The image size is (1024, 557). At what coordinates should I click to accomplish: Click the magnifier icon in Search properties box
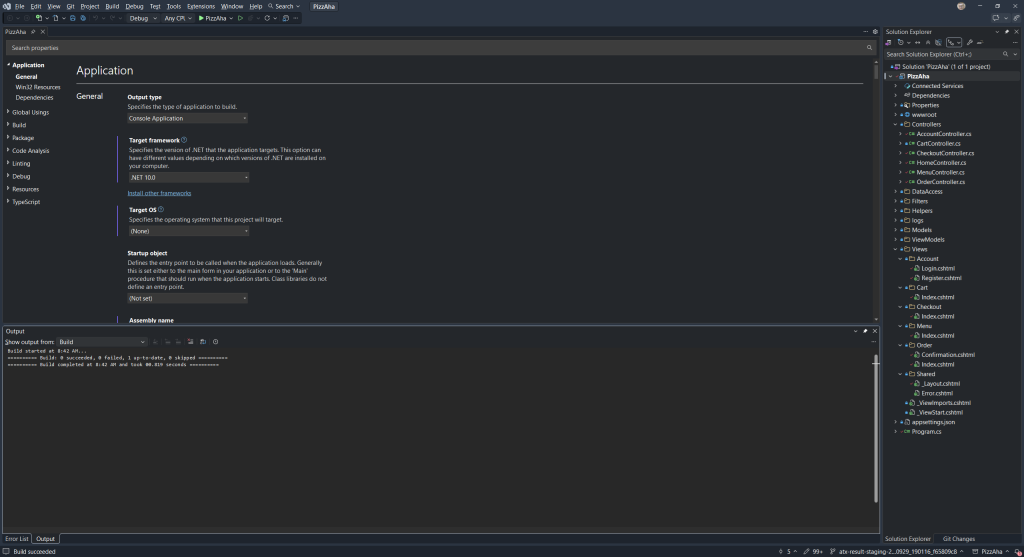pyautogui.click(x=869, y=48)
